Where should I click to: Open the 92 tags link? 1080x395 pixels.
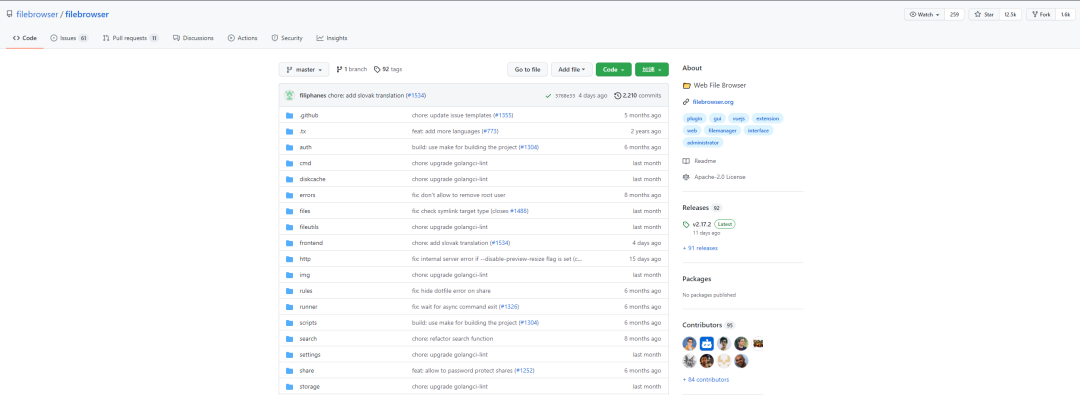tap(388, 70)
